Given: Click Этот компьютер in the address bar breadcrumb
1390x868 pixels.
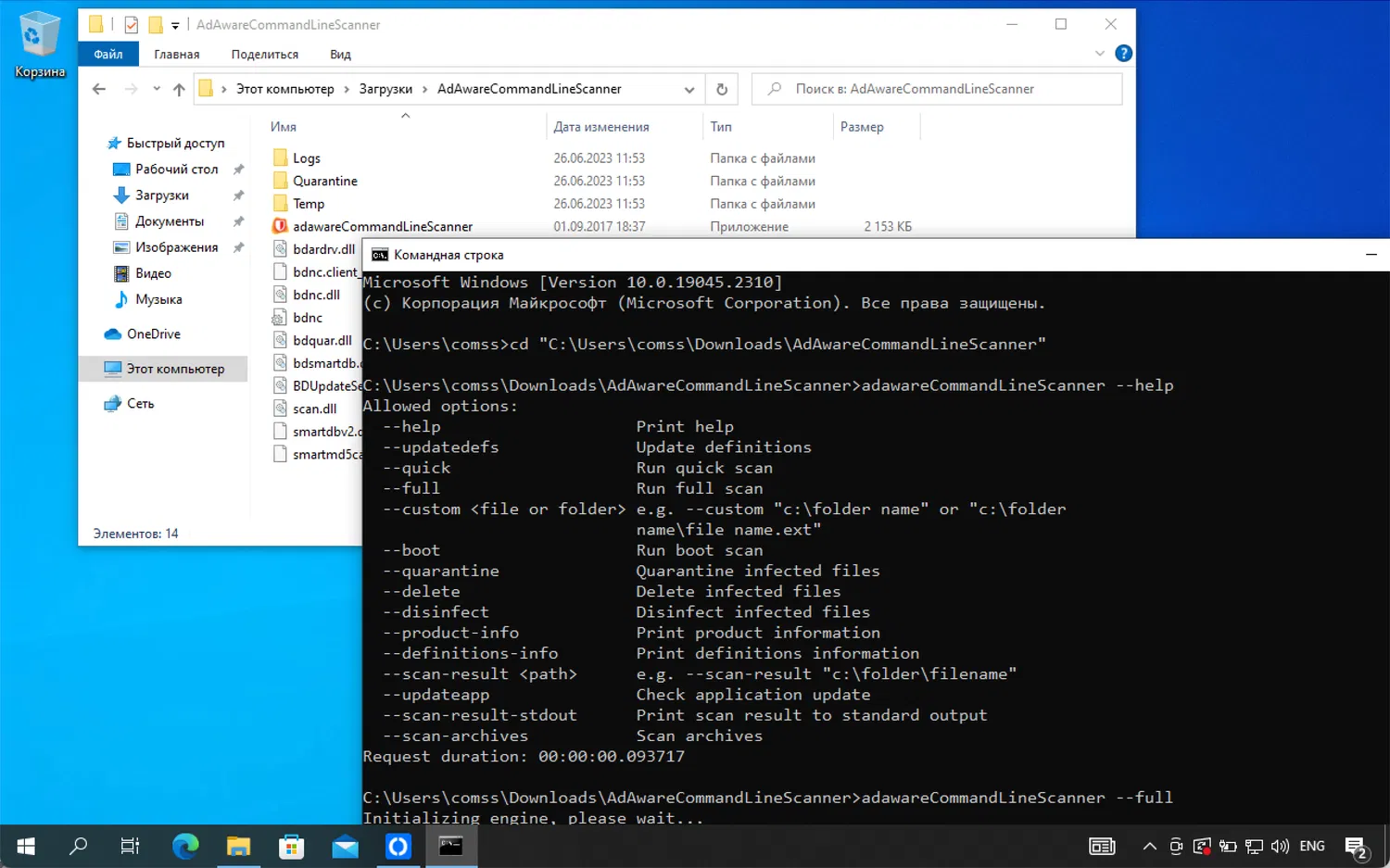Looking at the screenshot, I should coord(285,89).
